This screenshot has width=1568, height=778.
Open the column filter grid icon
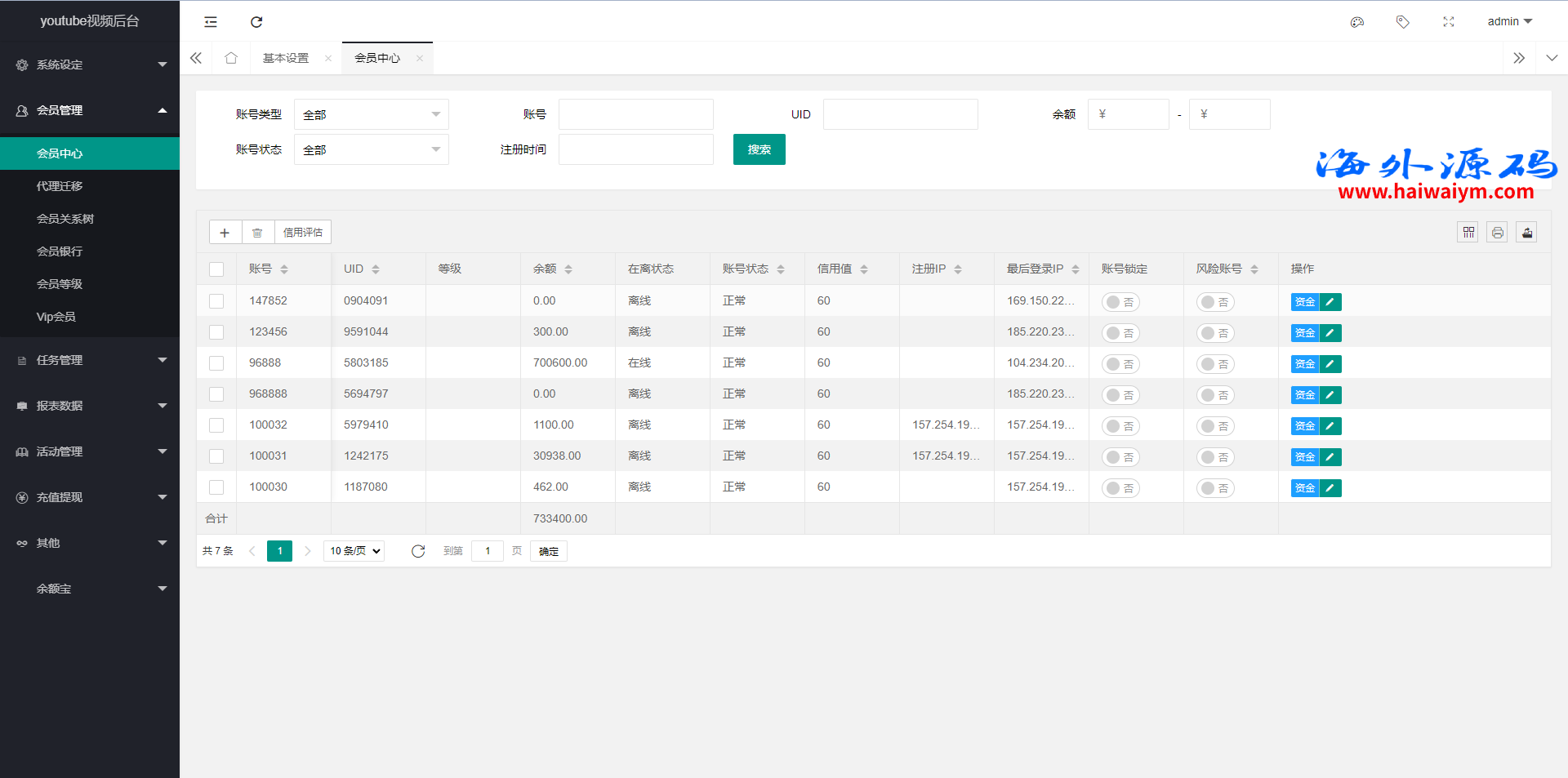pyautogui.click(x=1468, y=233)
